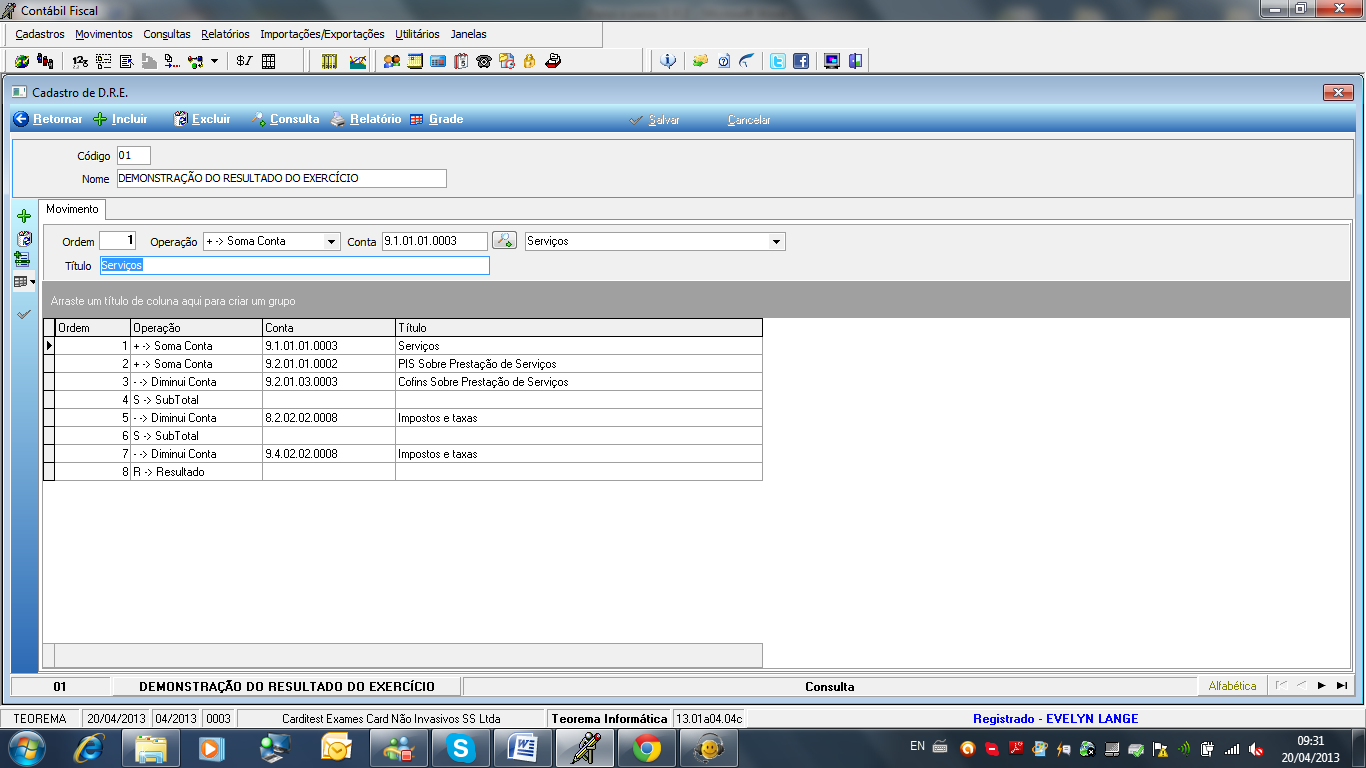Click the Incluir button
The width and height of the screenshot is (1366, 768).
click(120, 119)
